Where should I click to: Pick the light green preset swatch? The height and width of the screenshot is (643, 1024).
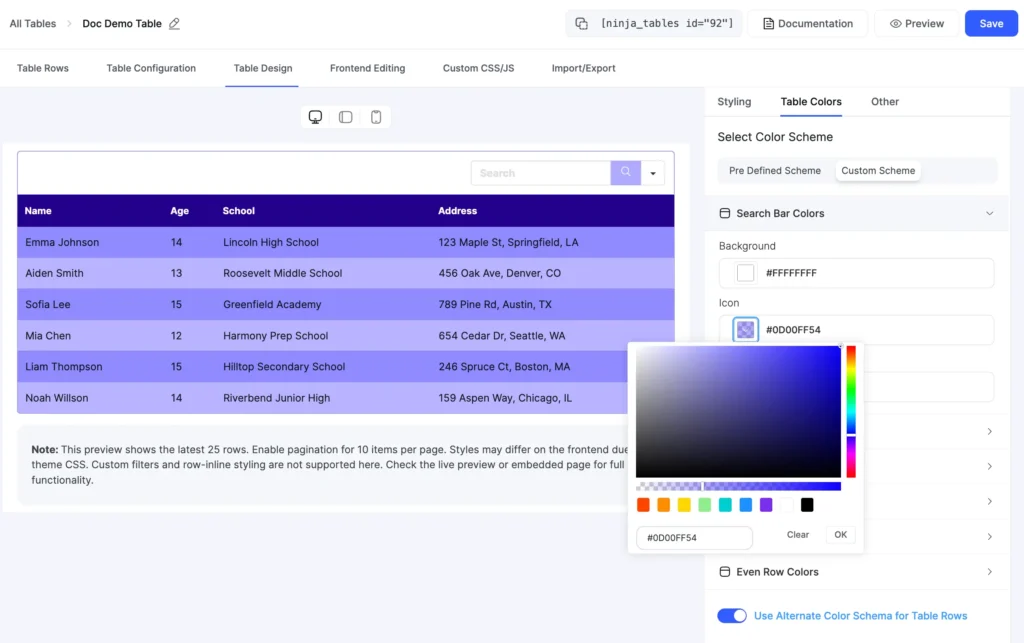[x=705, y=505]
